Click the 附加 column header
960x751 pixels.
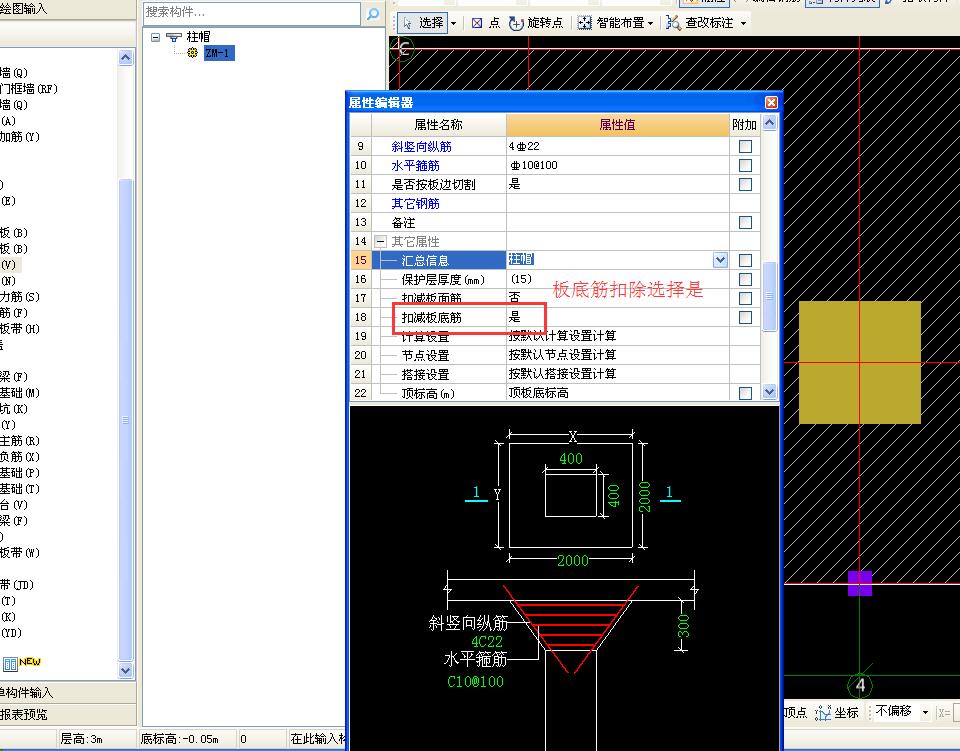coord(744,125)
